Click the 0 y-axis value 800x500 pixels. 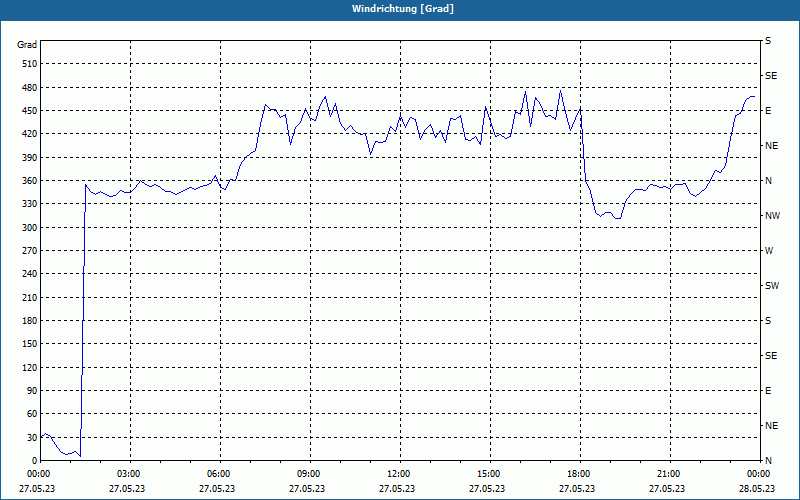coord(34,461)
